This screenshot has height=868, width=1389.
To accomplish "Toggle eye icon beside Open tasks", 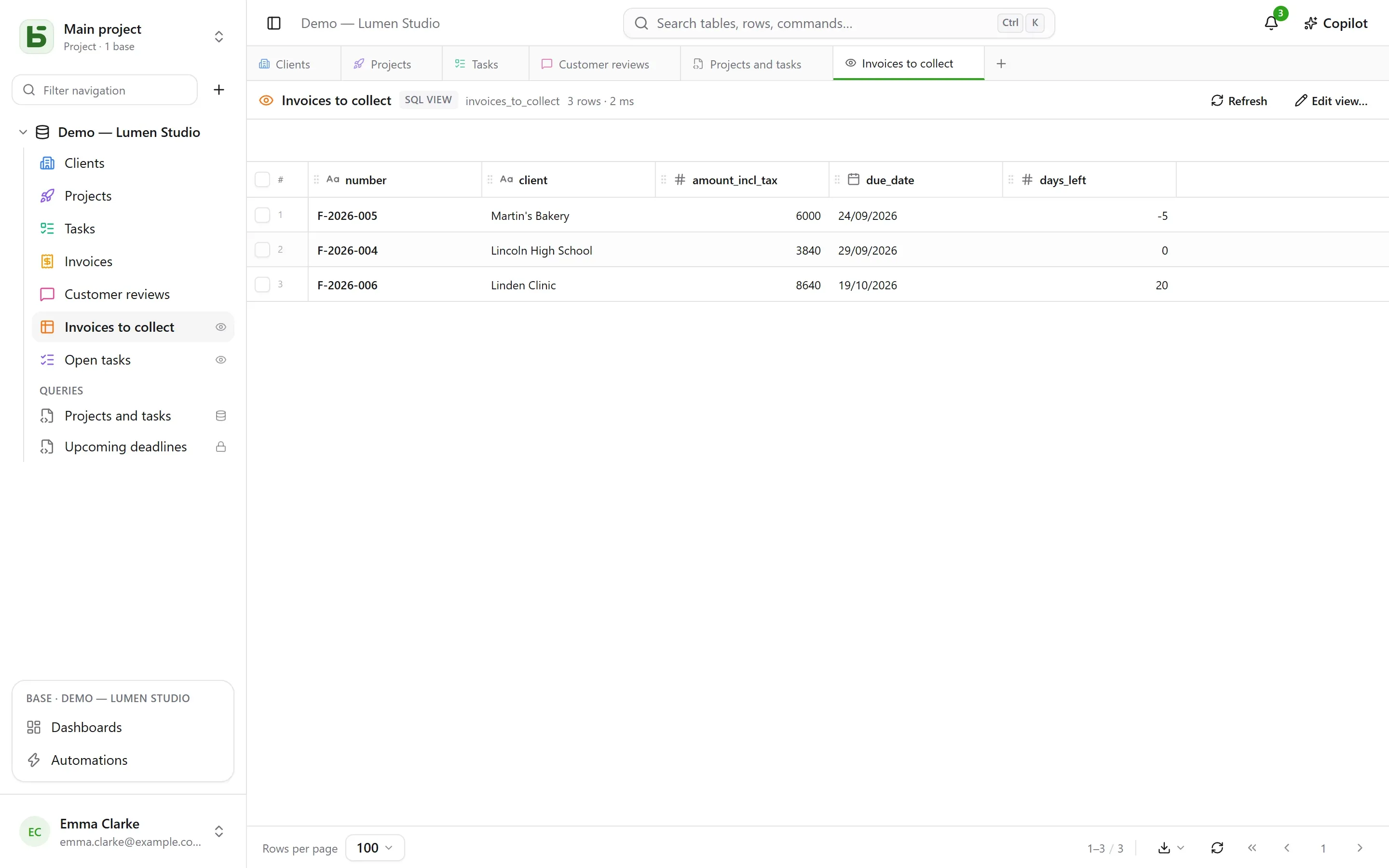I will click(220, 360).
